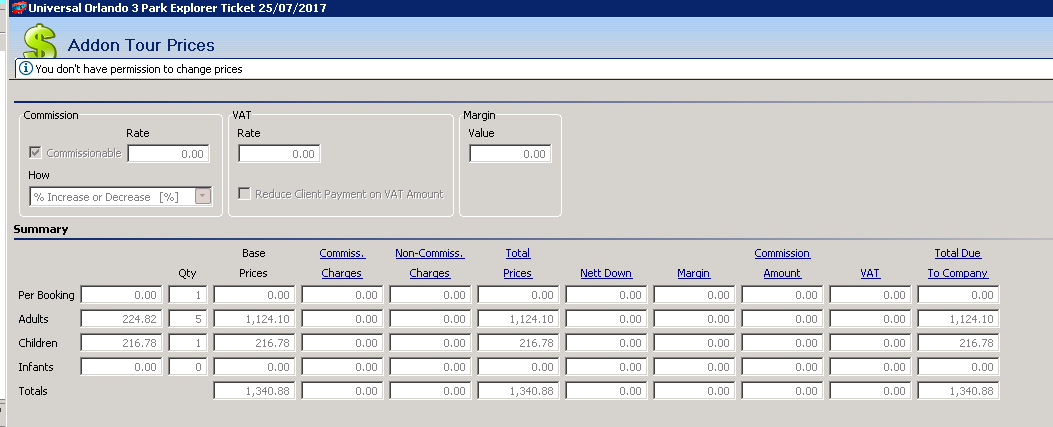Click Totals Base Prices field 1,340.88
Image resolution: width=1053 pixels, height=427 pixels.
pos(255,391)
